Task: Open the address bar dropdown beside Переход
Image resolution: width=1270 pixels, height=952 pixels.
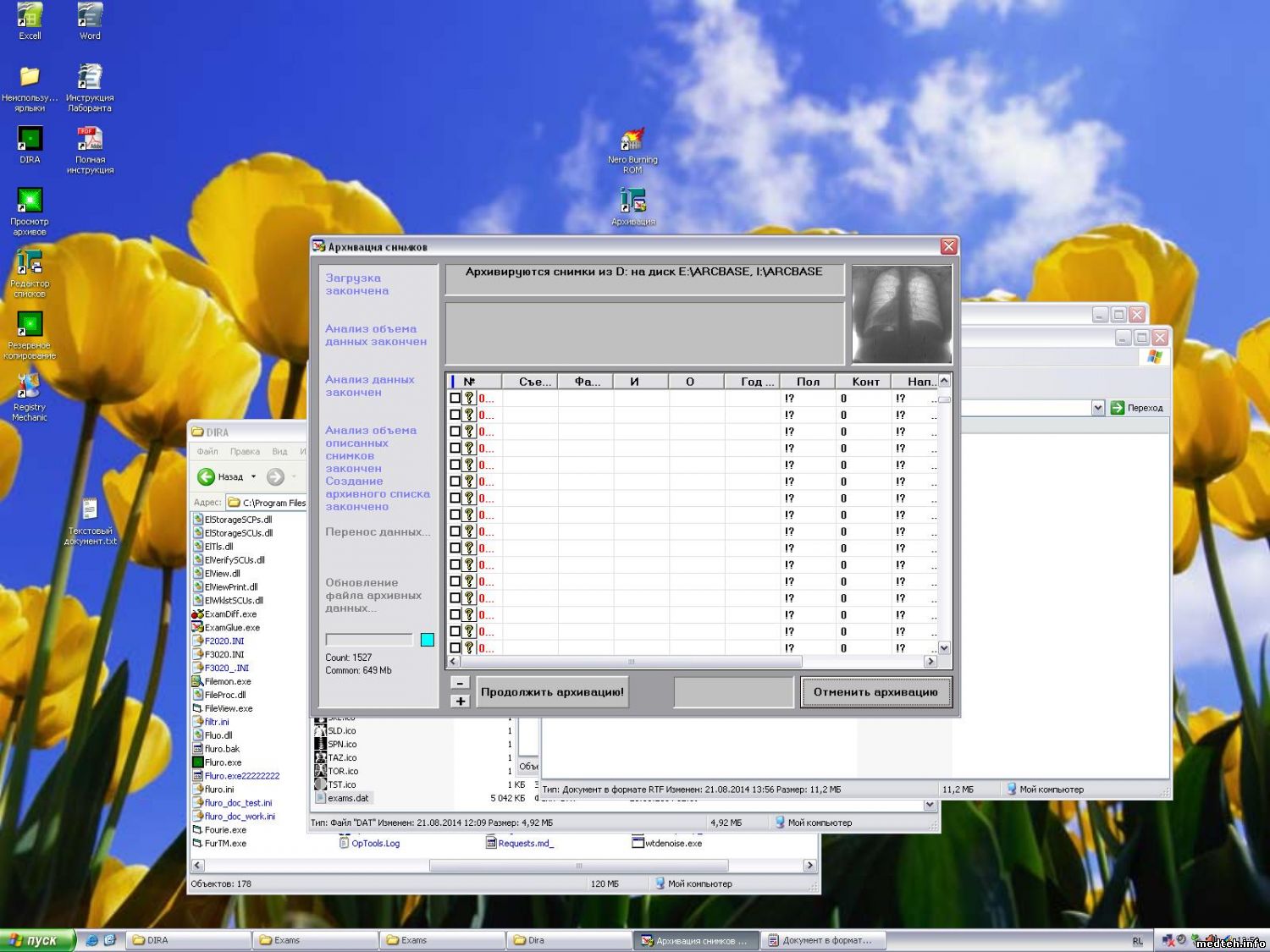Action: point(1098,408)
